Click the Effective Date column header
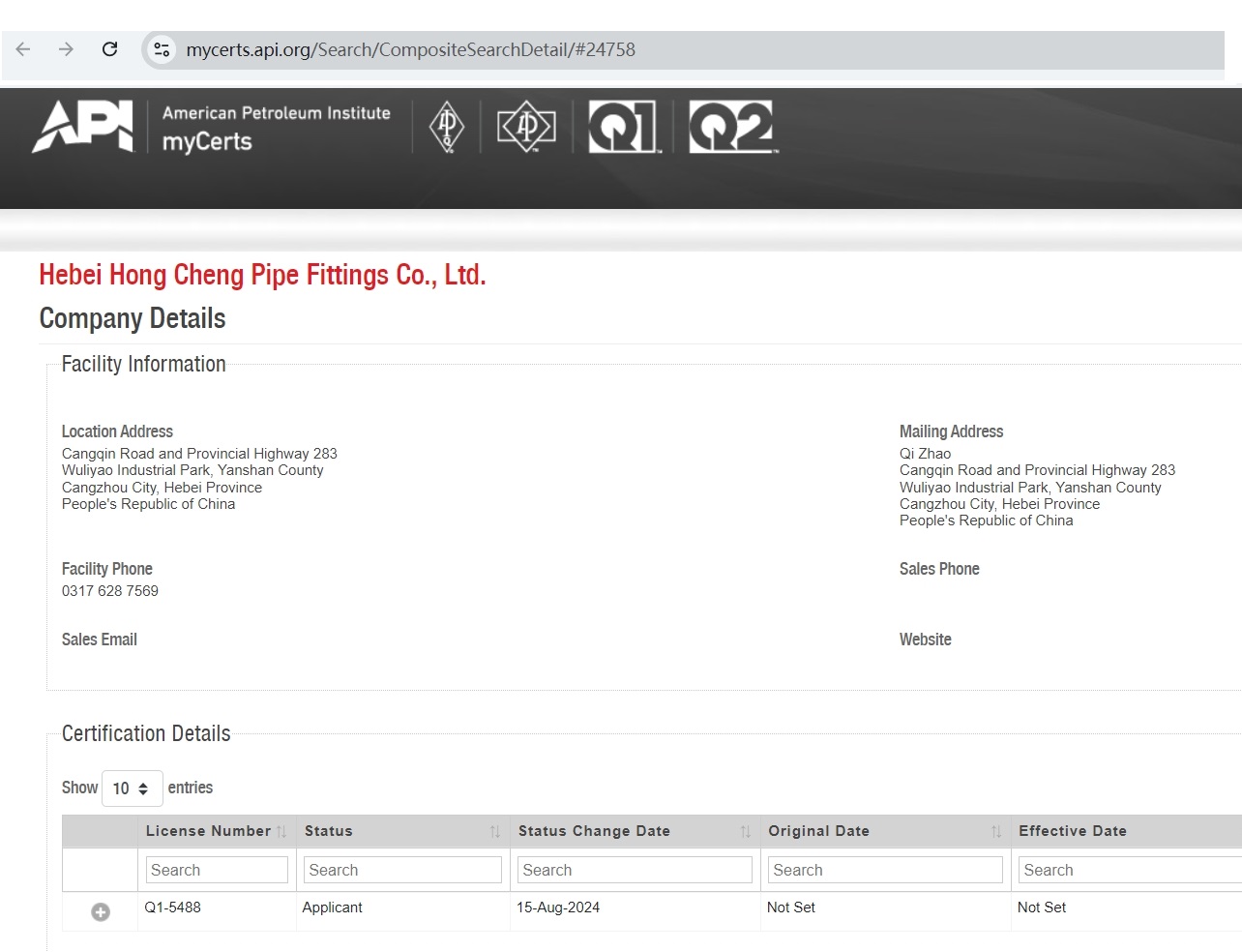 click(x=1126, y=831)
